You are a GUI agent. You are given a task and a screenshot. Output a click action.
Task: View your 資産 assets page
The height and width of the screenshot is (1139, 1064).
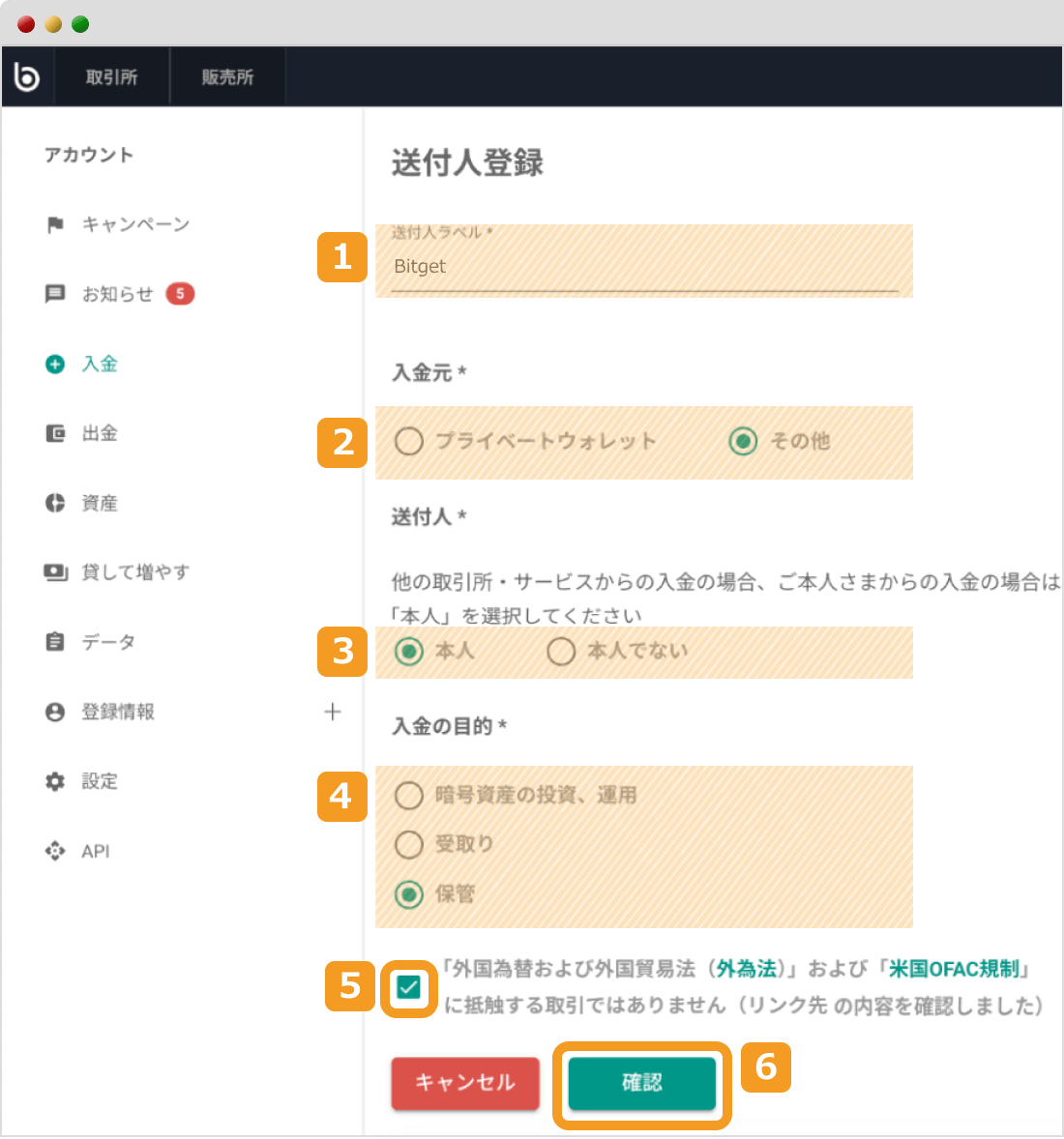[102, 503]
